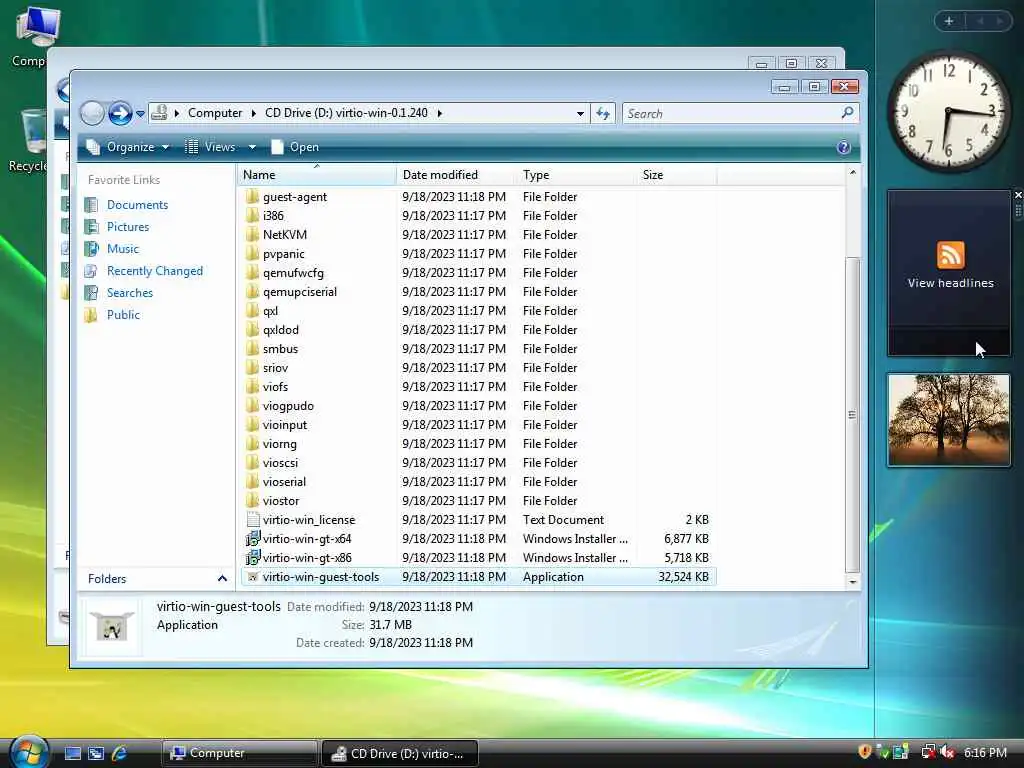
Task: Expand arrow after Computer breadcrumb
Action: coord(253,113)
